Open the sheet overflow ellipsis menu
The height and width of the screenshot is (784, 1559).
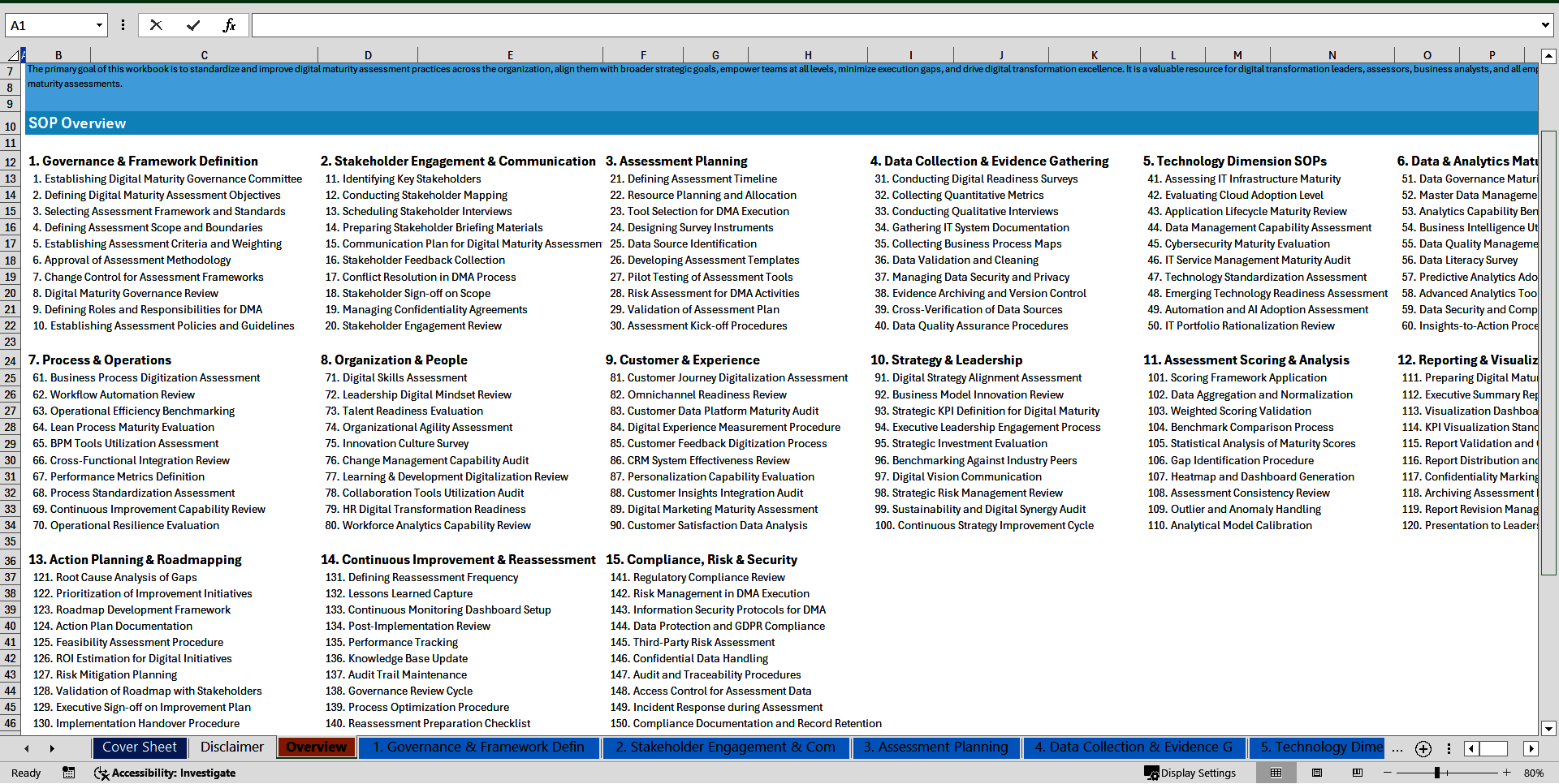pos(1397,748)
